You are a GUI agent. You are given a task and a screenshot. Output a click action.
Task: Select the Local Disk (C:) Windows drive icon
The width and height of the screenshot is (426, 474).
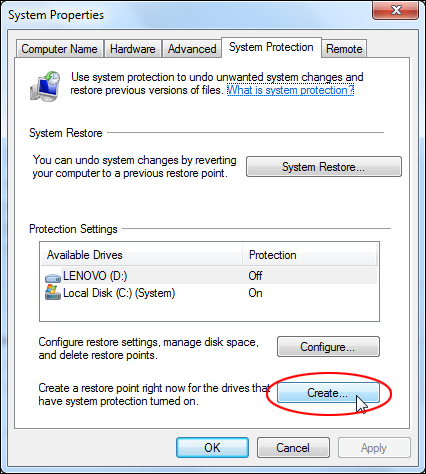point(53,292)
